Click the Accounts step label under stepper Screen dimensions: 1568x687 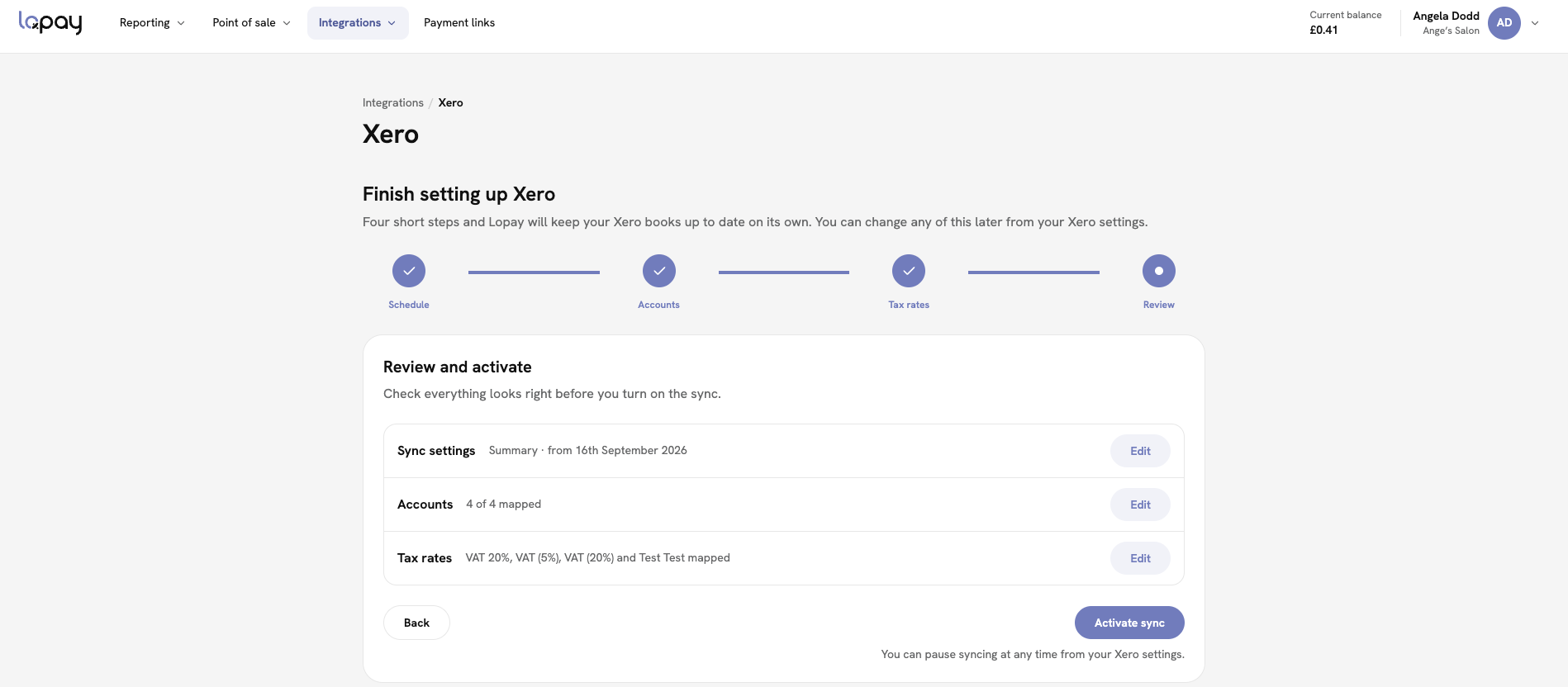click(659, 305)
